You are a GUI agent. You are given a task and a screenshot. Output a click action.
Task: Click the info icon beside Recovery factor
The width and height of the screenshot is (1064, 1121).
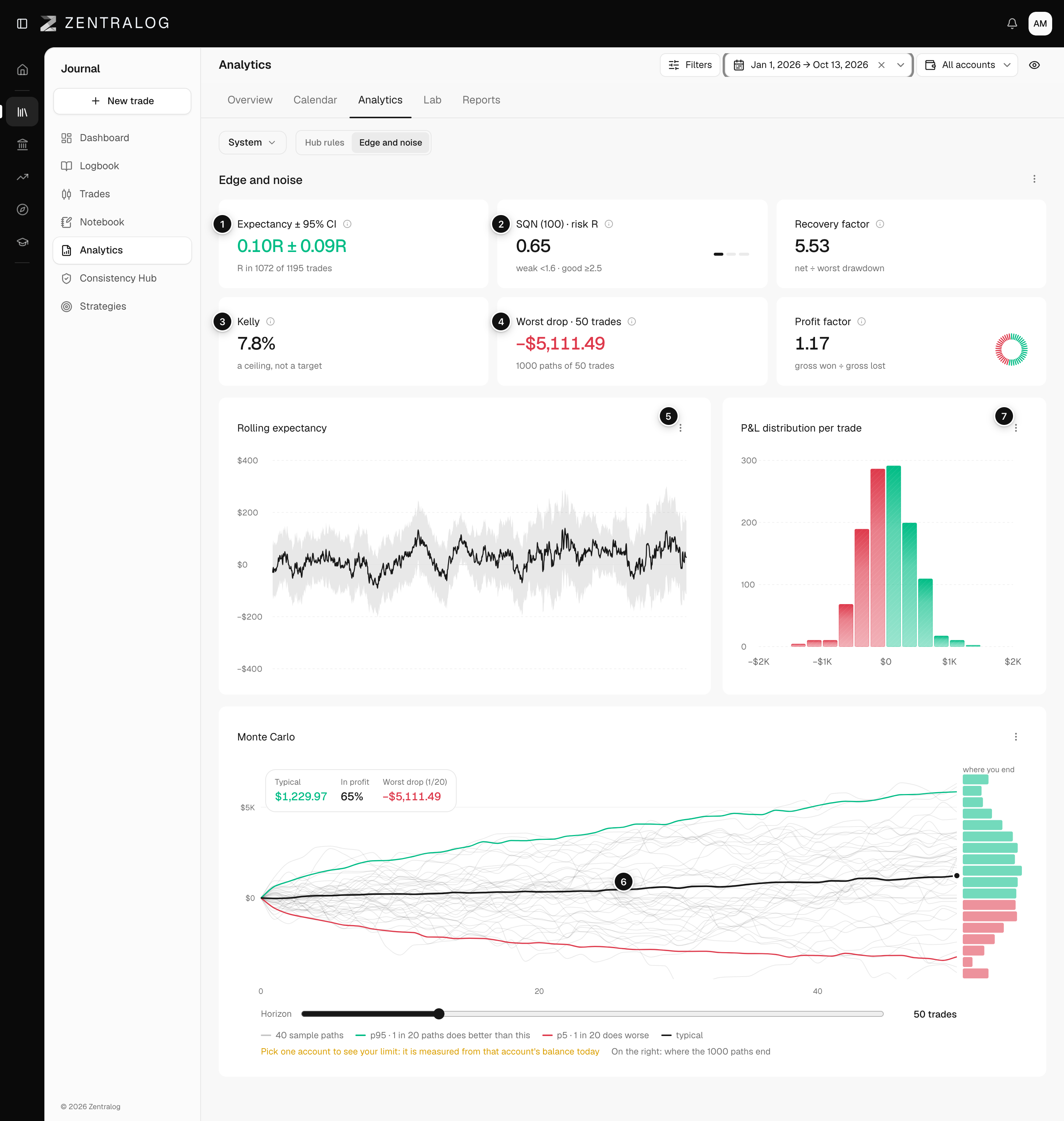[x=880, y=224]
